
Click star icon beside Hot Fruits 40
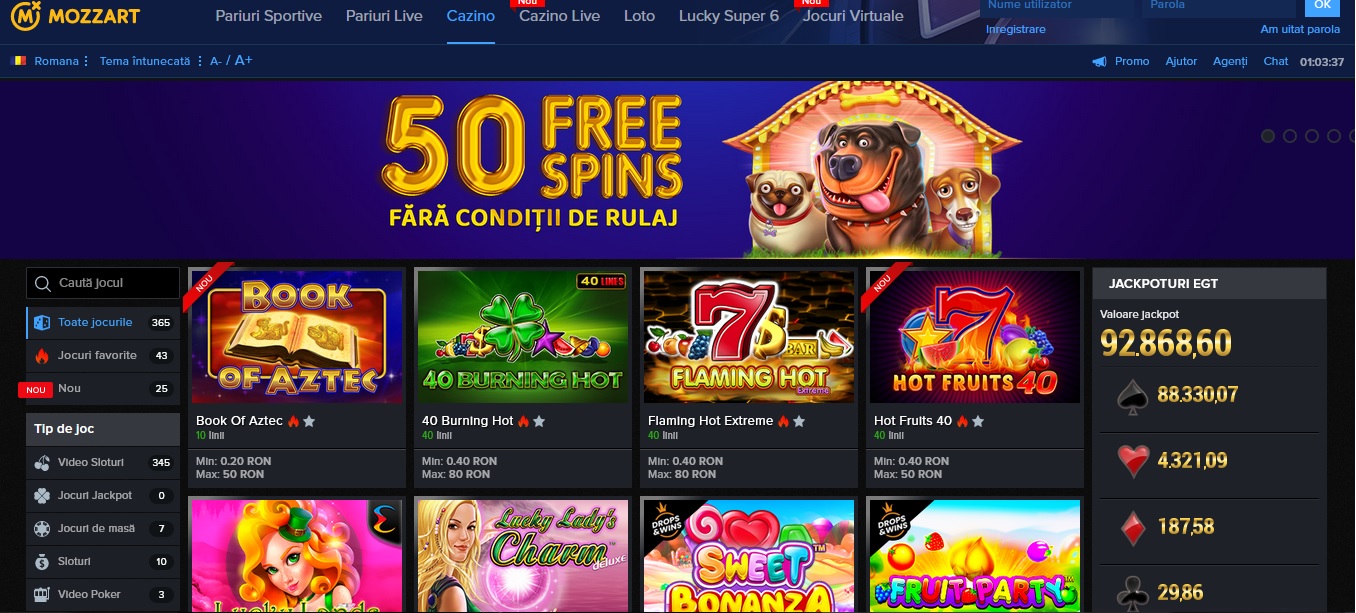[x=978, y=421]
